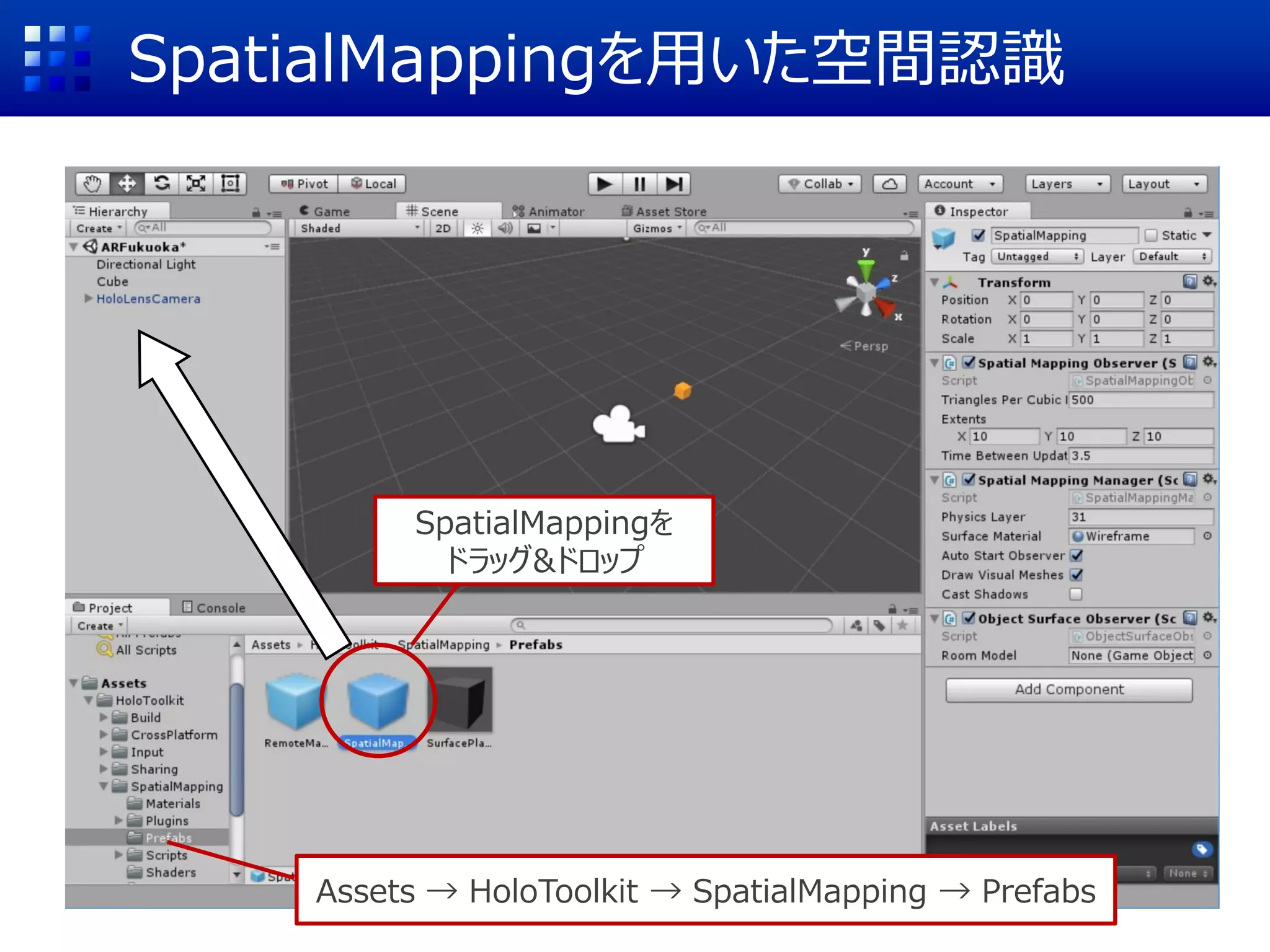Collapse the HoloToolkit folder

pyautogui.click(x=89, y=700)
